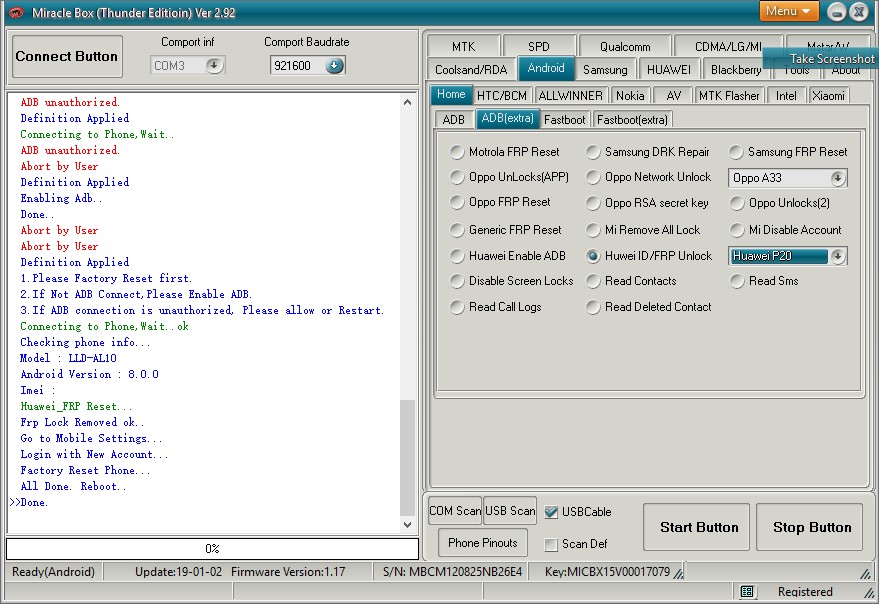Screen dimensions: 879x604
Task: Select Oppo RSA secret key option
Action: coord(647,203)
